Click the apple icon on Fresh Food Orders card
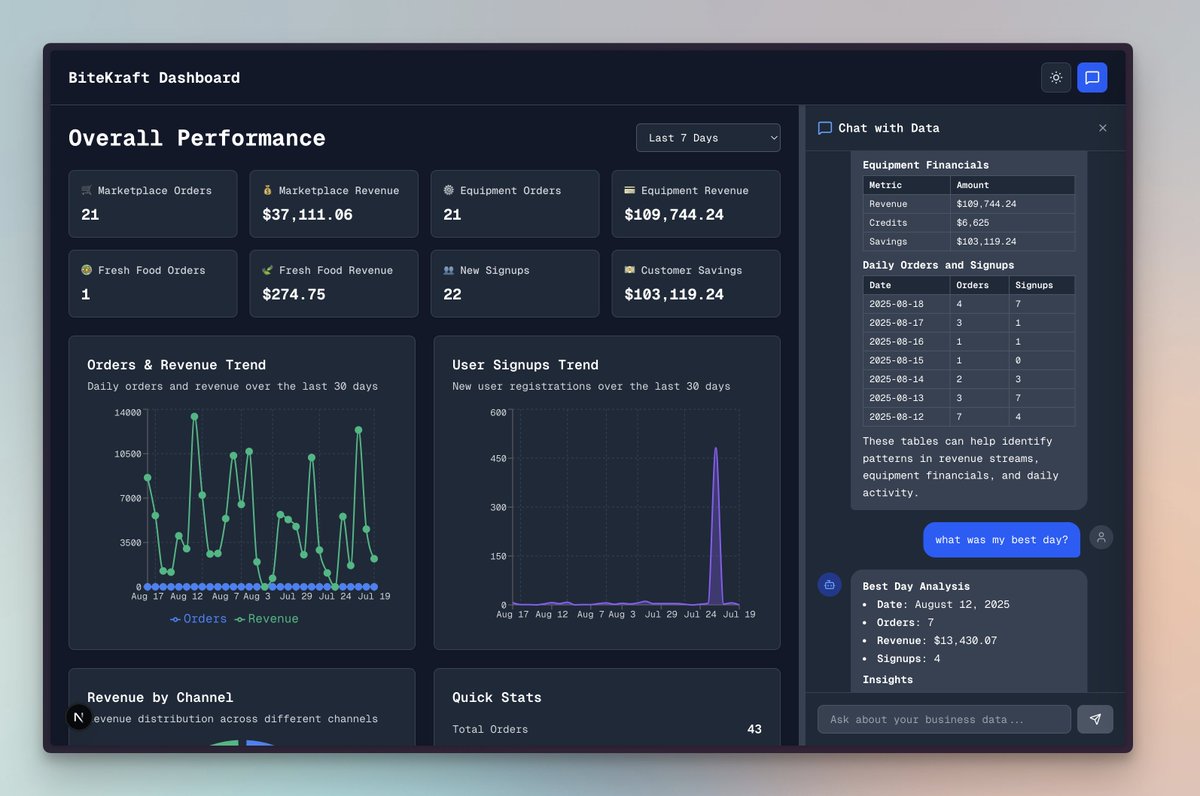This screenshot has height=796, width=1200. point(88,269)
